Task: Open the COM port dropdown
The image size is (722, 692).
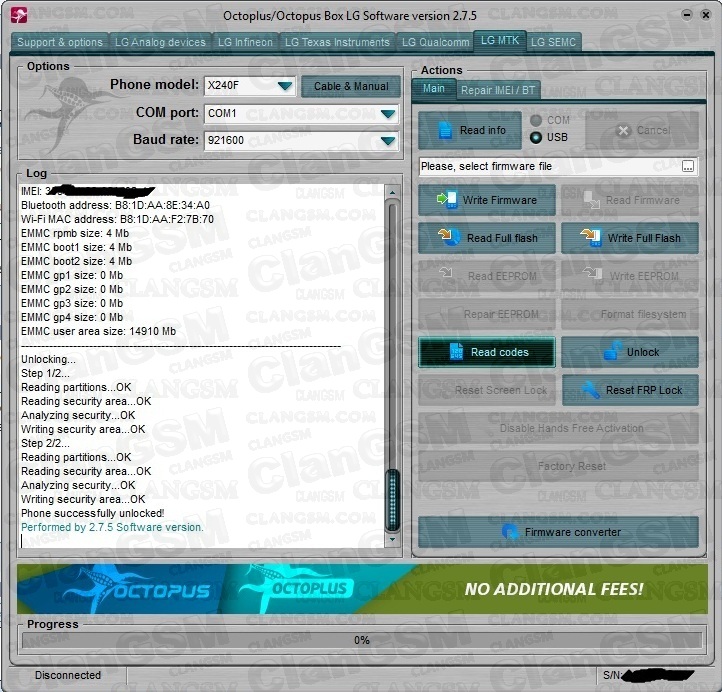Action: pyautogui.click(x=388, y=113)
